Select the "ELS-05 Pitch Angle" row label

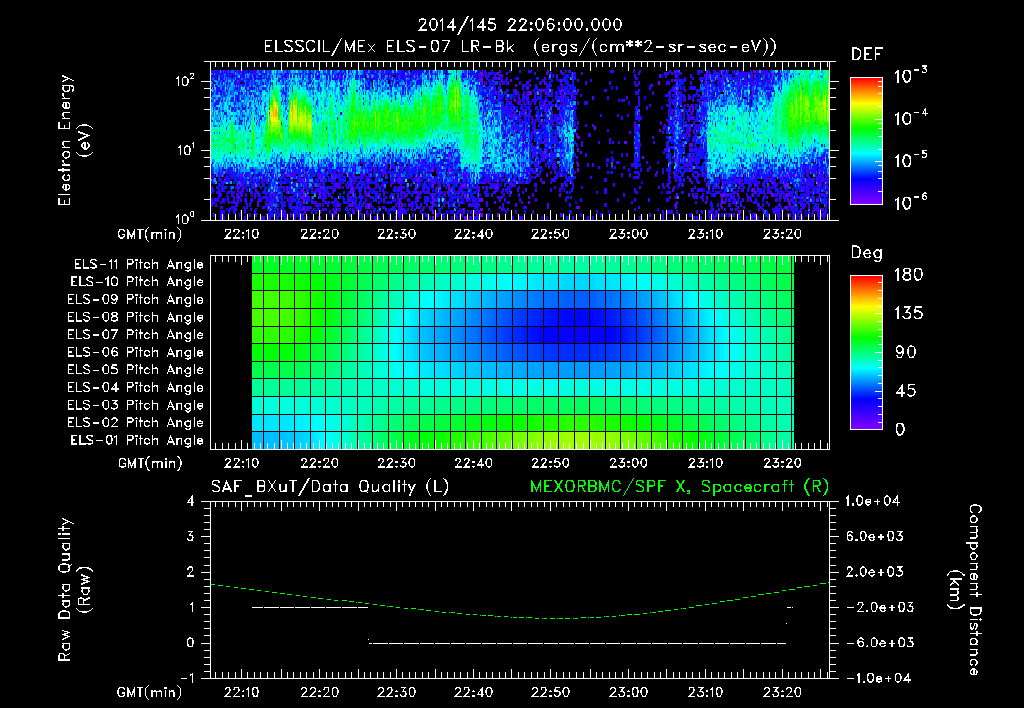pyautogui.click(x=136, y=370)
